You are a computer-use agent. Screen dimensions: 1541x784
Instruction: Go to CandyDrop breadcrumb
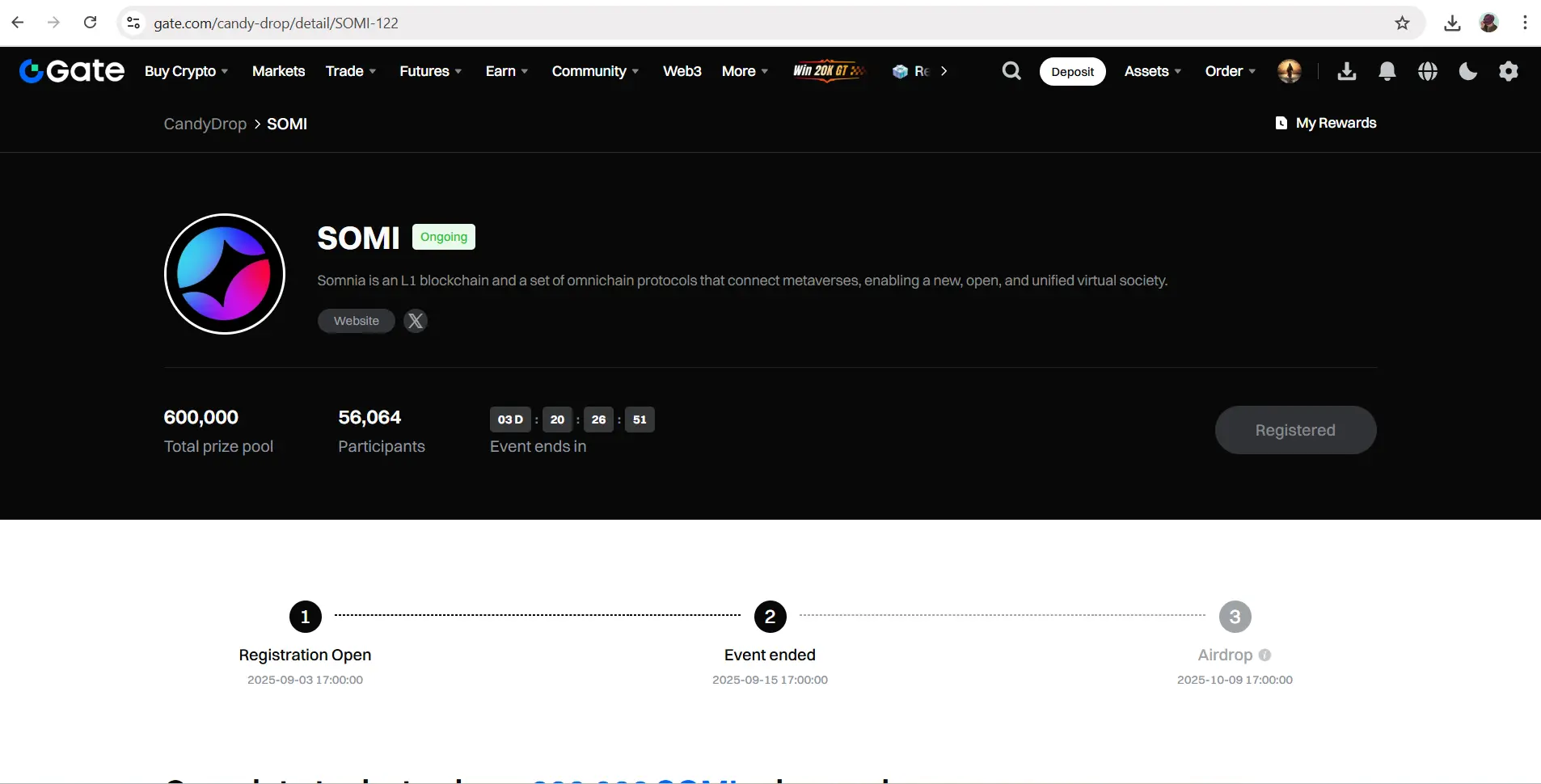coord(205,124)
